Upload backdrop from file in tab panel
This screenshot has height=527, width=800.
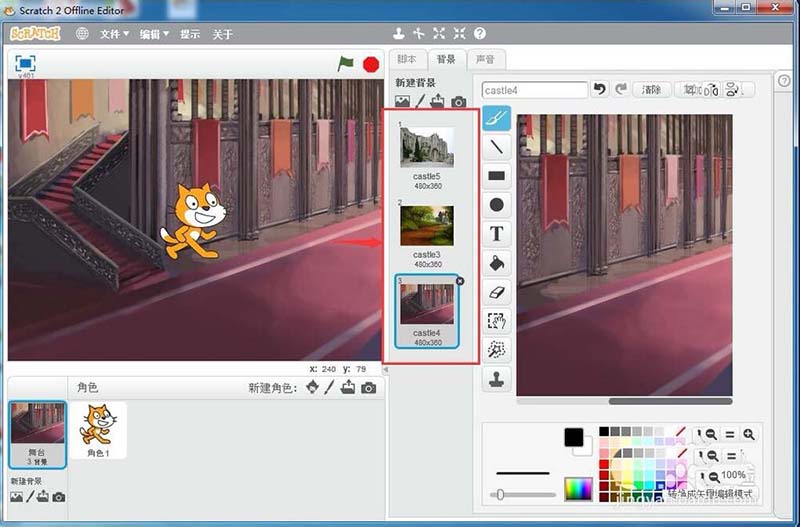point(437,101)
